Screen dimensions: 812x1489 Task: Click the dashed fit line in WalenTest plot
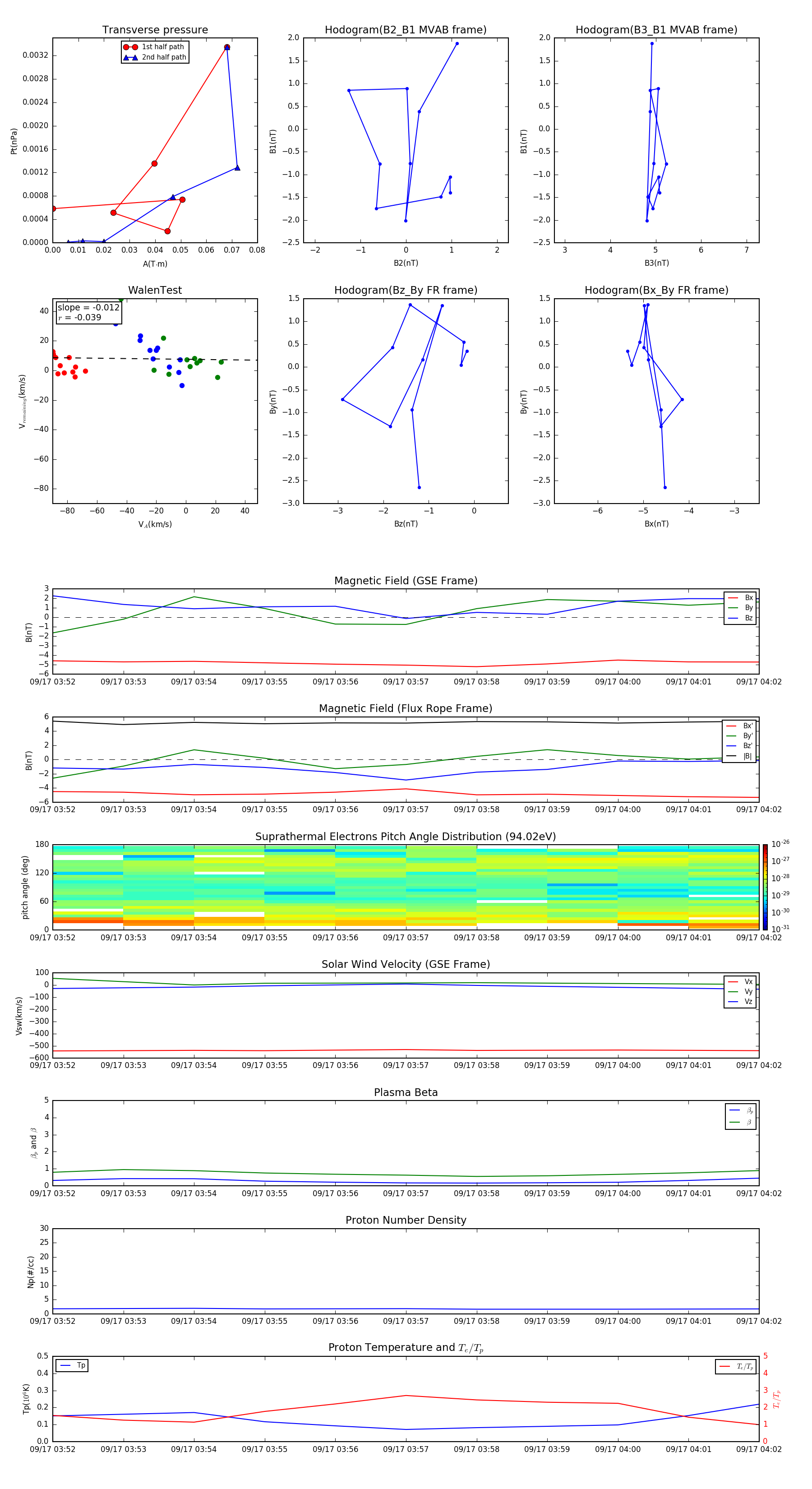tap(155, 359)
